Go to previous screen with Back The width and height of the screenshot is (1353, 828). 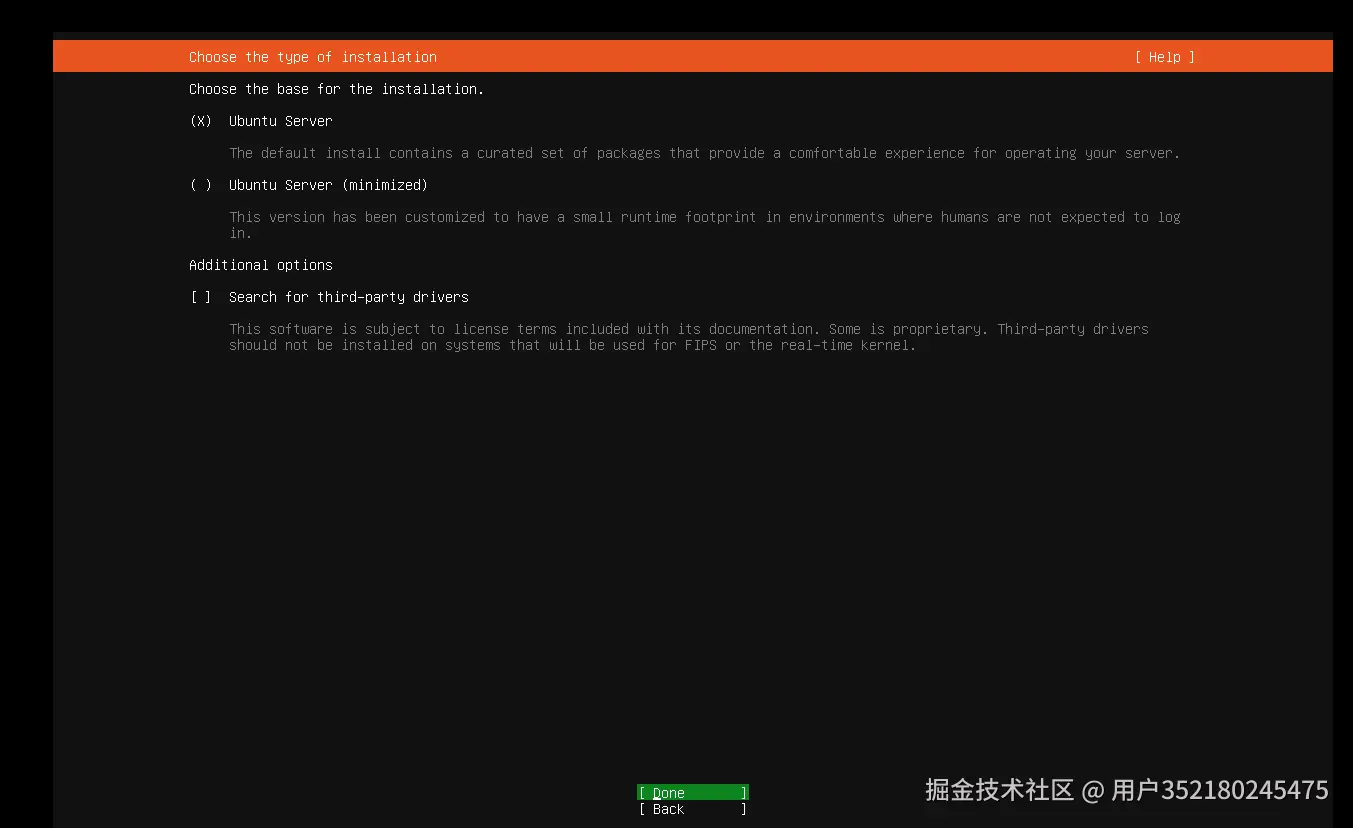[x=693, y=809]
